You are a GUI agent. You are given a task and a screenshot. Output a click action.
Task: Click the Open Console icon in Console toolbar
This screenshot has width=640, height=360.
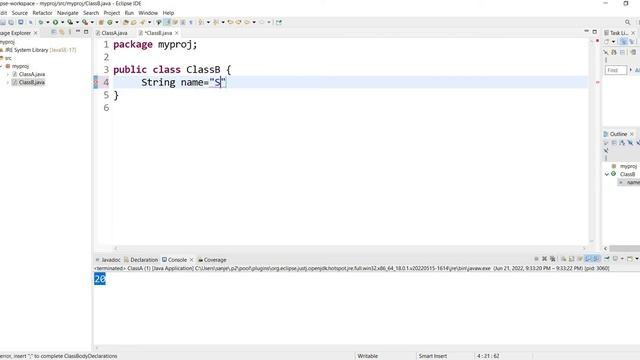[x=630, y=259]
